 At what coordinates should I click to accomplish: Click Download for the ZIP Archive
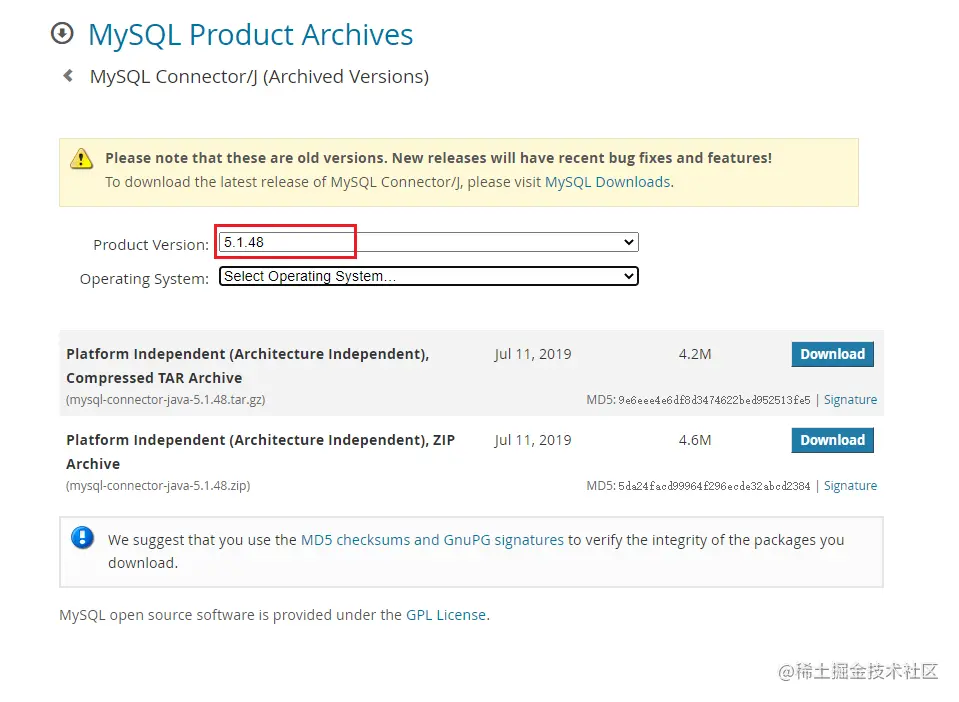(x=832, y=440)
